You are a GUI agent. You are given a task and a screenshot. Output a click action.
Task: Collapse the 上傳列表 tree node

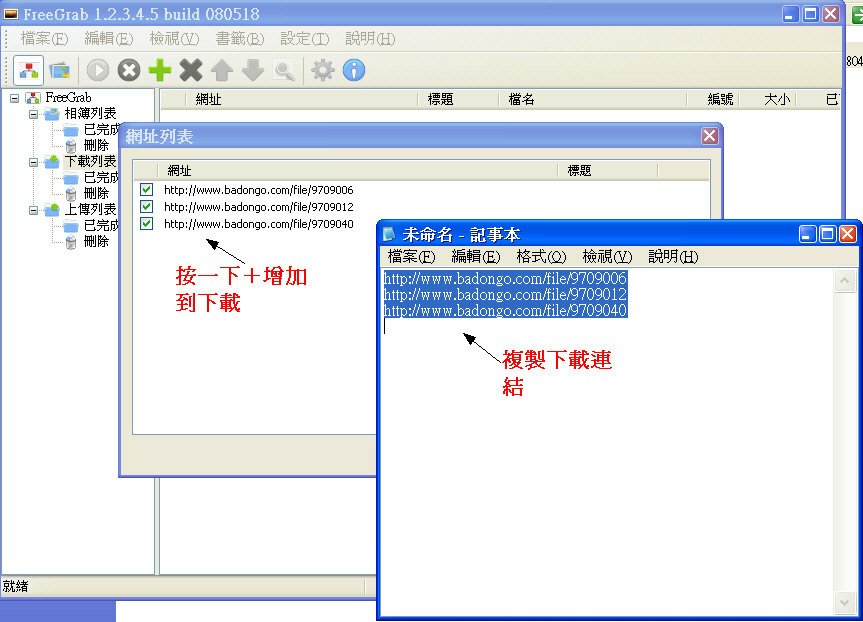[x=34, y=210]
